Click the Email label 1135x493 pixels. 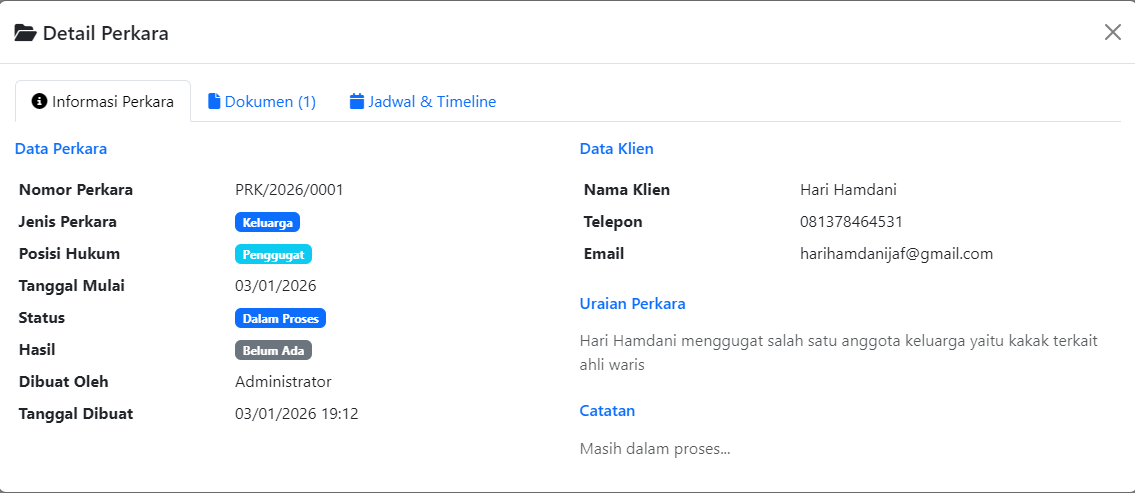pyautogui.click(x=604, y=253)
